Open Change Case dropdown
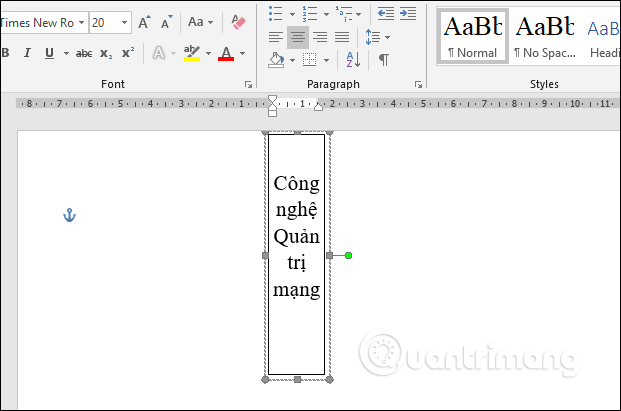The image size is (621, 411). [200, 22]
